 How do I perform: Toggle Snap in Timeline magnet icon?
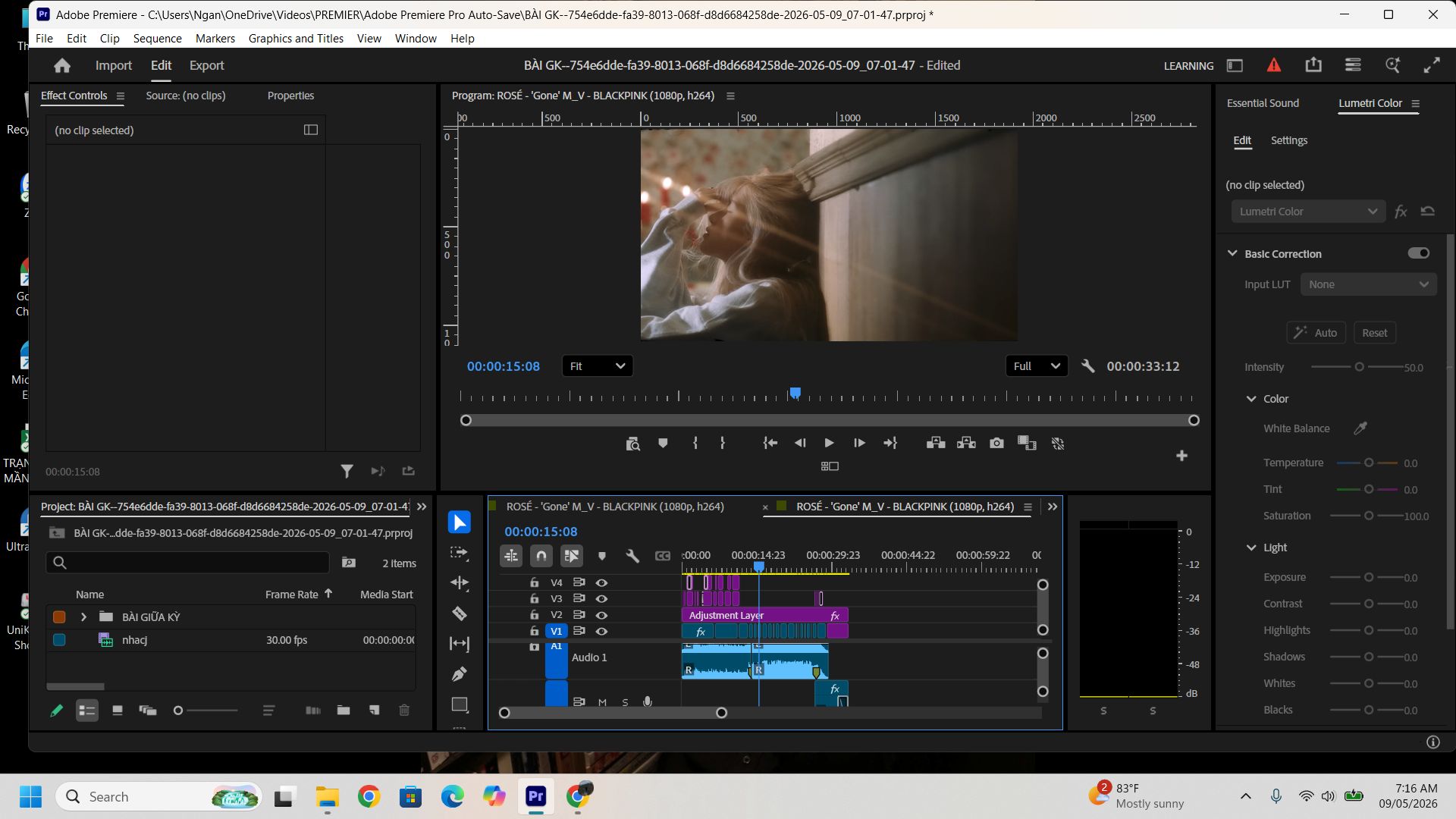coord(541,556)
